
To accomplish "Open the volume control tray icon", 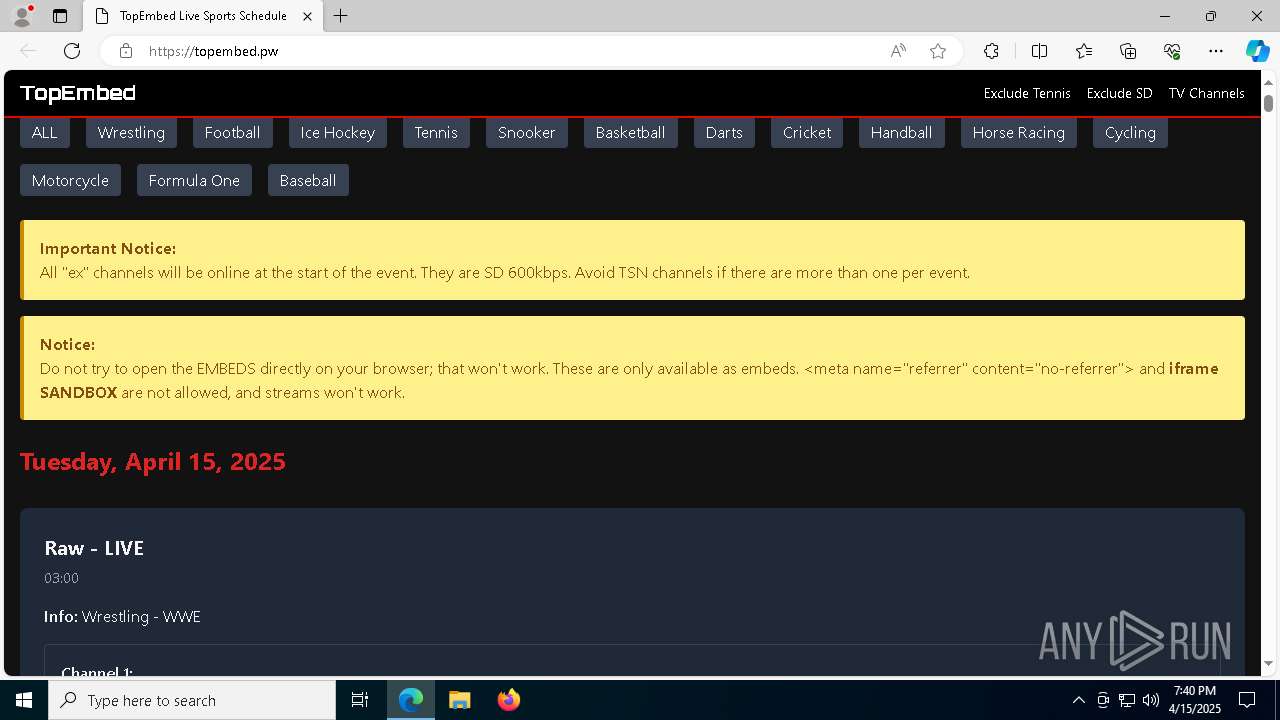I will 1151,700.
